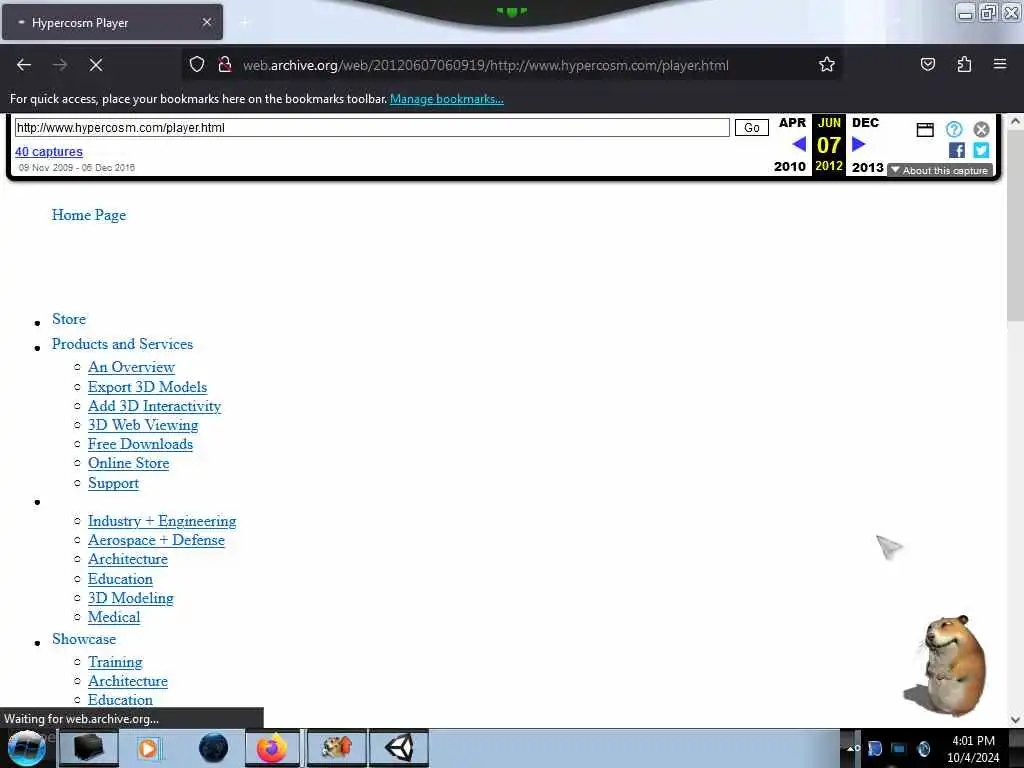This screenshot has width=1024, height=768.
Task: Open the Home Page link
Action: pos(89,215)
